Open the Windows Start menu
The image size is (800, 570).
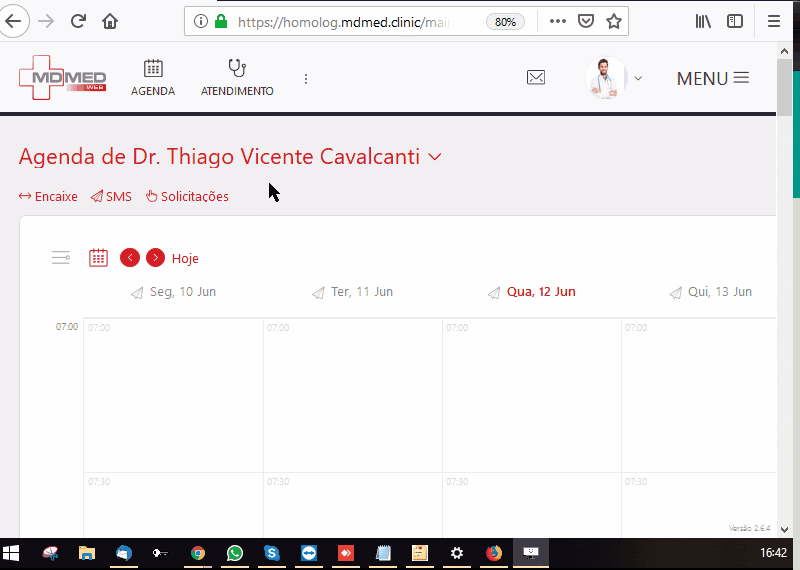click(x=11, y=553)
